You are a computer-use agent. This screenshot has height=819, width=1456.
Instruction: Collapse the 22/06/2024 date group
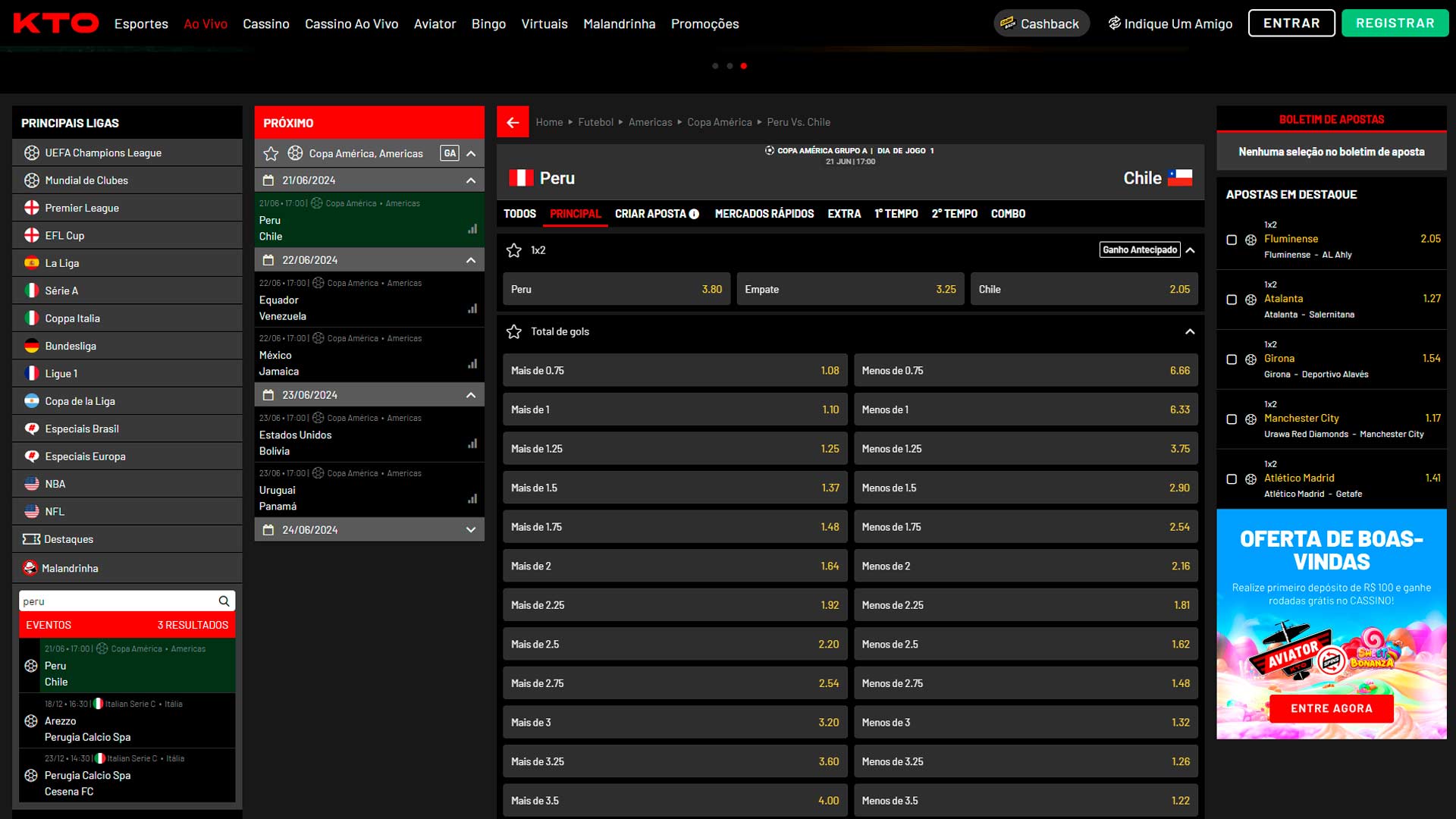coord(471,260)
